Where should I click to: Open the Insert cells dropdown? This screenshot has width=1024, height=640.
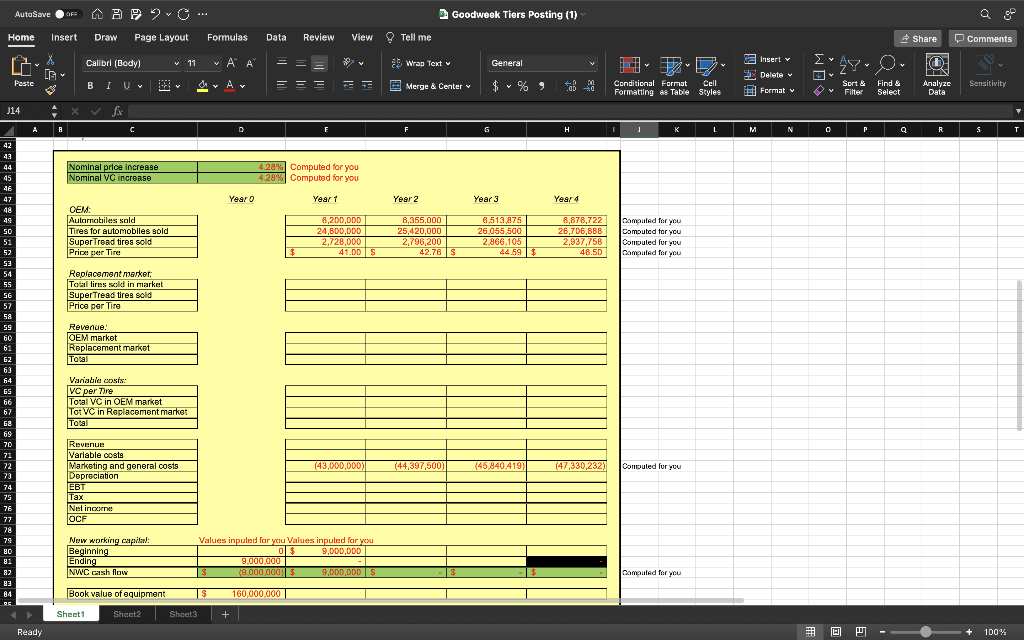[x=768, y=59]
